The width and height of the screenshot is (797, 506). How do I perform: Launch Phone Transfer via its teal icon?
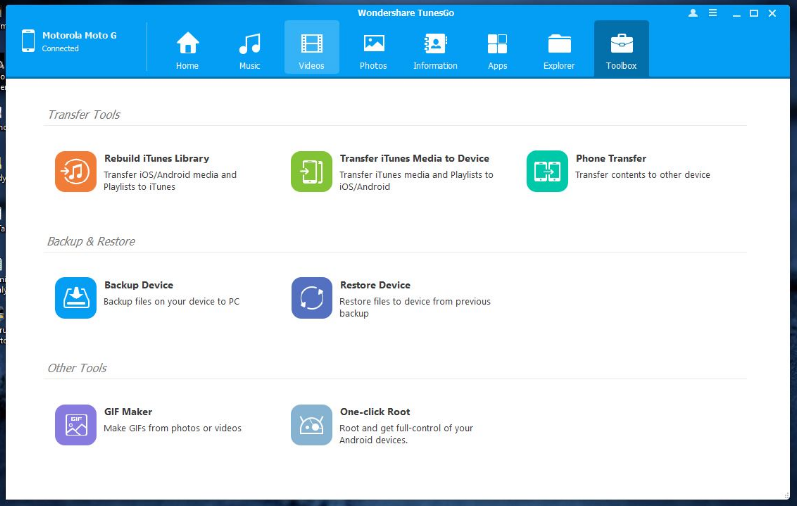tap(547, 171)
